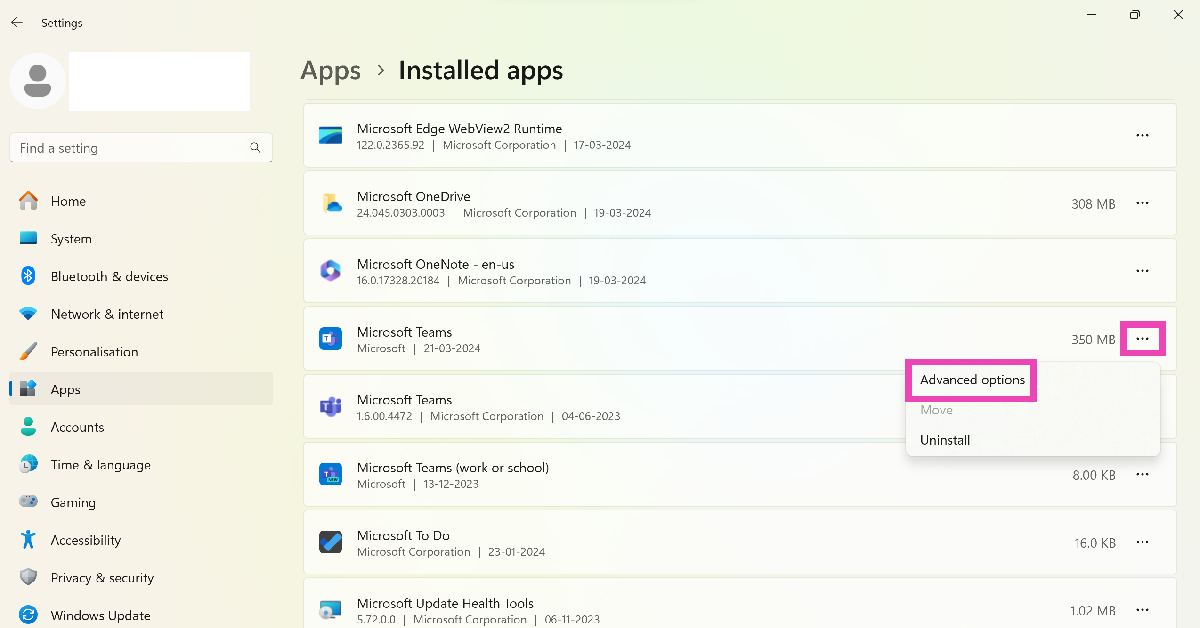Click the Microsoft OneDrive app name
The height and width of the screenshot is (628, 1200).
click(414, 196)
